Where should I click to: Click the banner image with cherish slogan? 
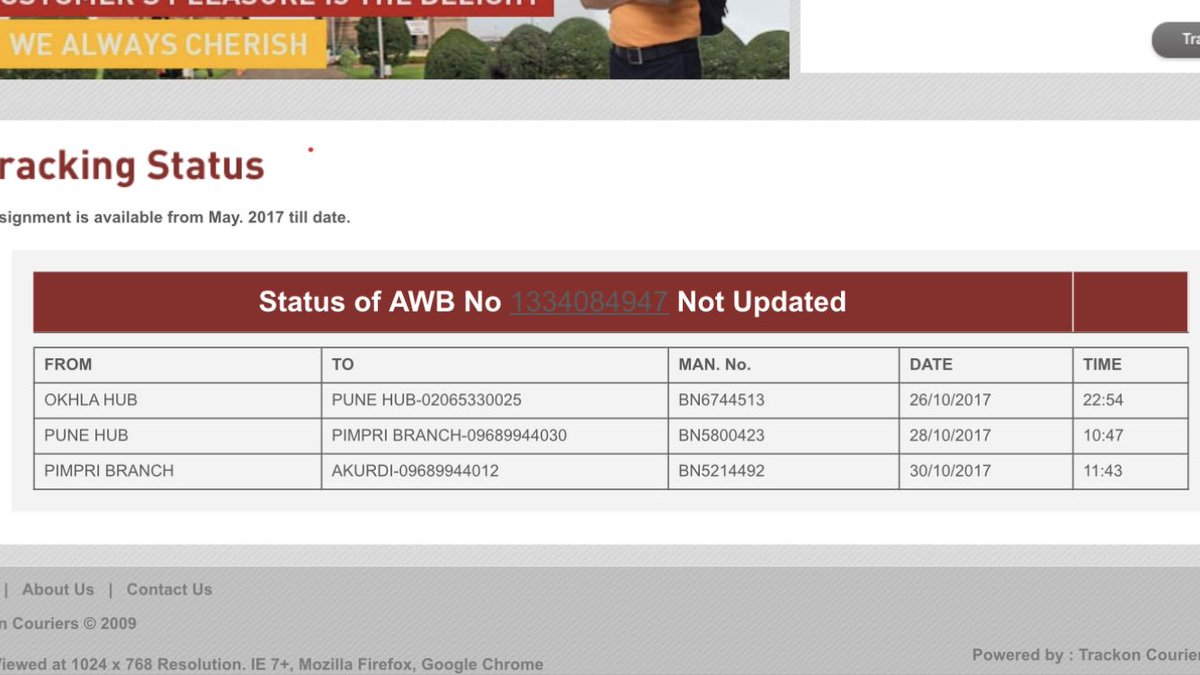pos(394,39)
